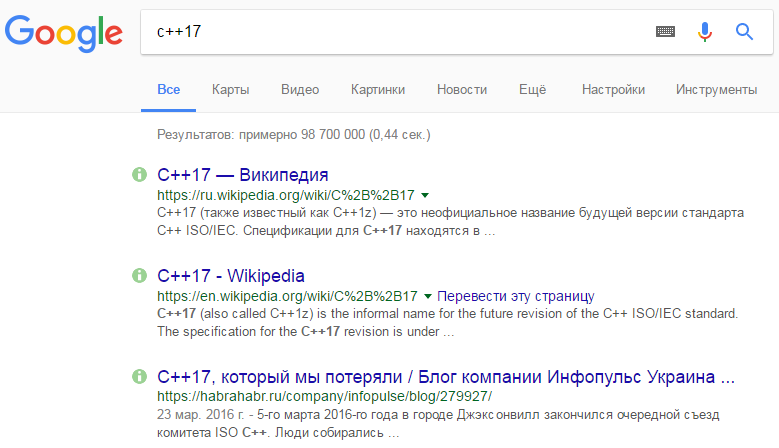The width and height of the screenshot is (779, 448).
Task: Click green info icon beside C++17 - Wikipedia
Action: click(x=139, y=275)
